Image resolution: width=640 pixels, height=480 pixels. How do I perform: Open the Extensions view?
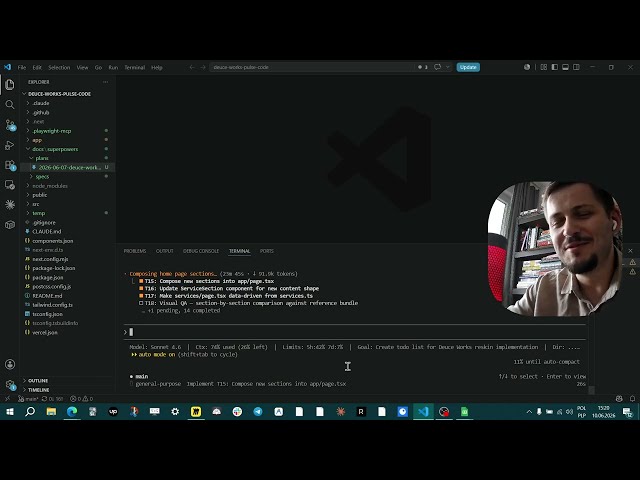tap(10, 165)
